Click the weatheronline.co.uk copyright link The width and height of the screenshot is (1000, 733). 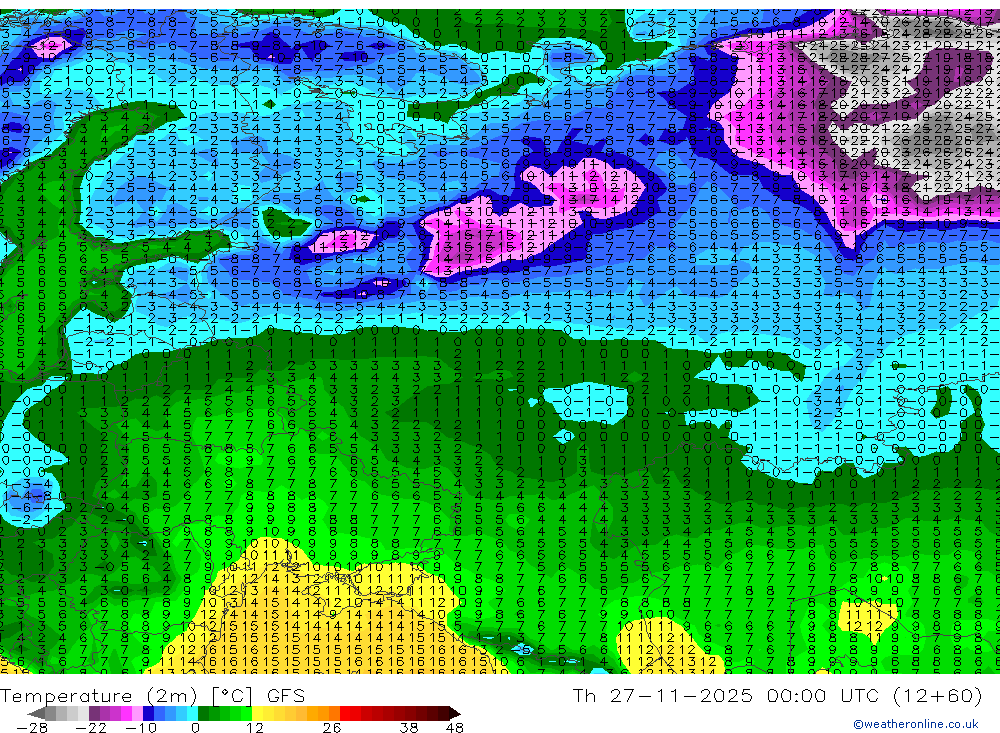point(915,724)
